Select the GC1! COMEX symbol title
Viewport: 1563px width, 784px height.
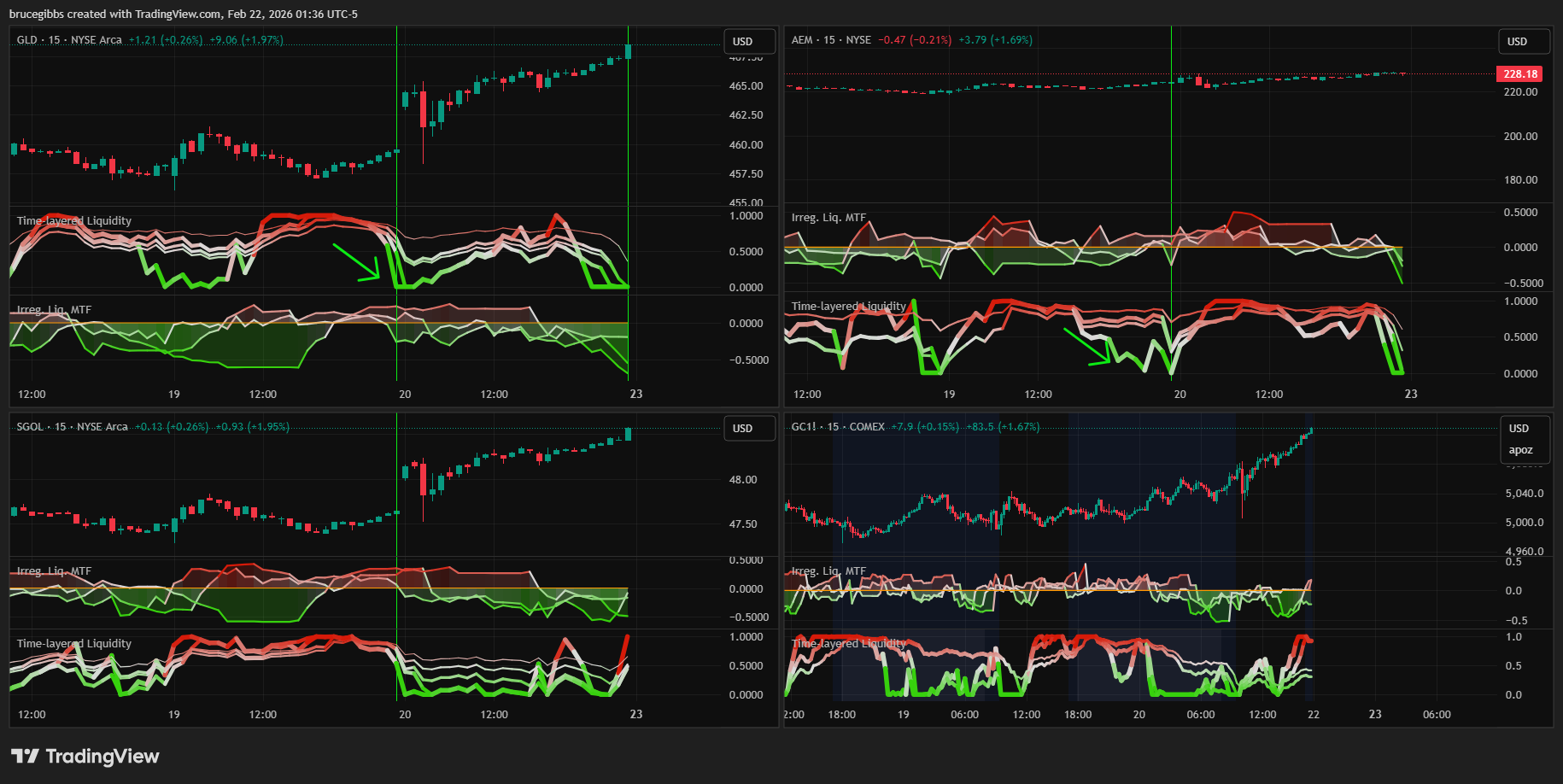click(837, 427)
